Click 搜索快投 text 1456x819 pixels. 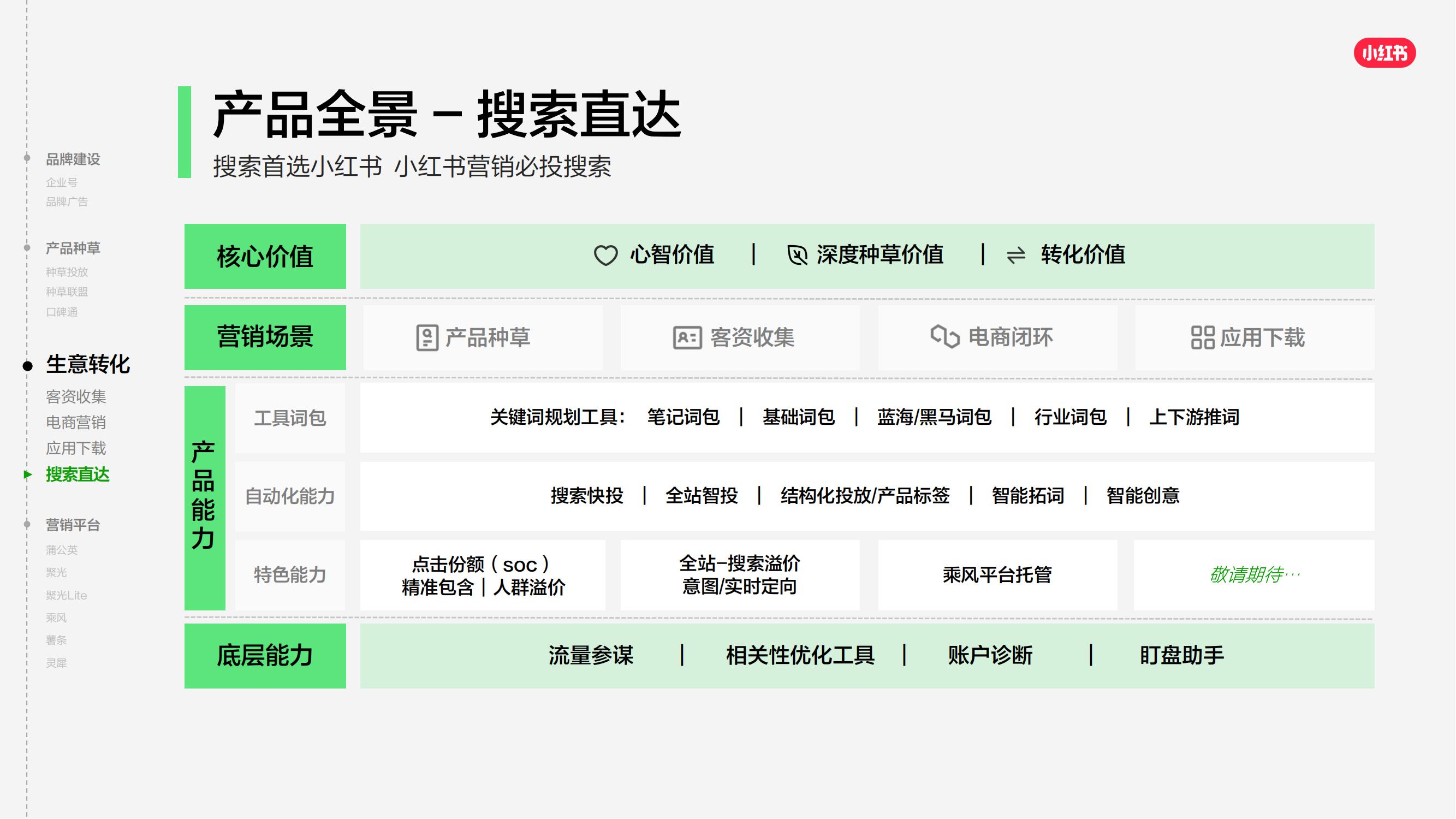coord(587,496)
